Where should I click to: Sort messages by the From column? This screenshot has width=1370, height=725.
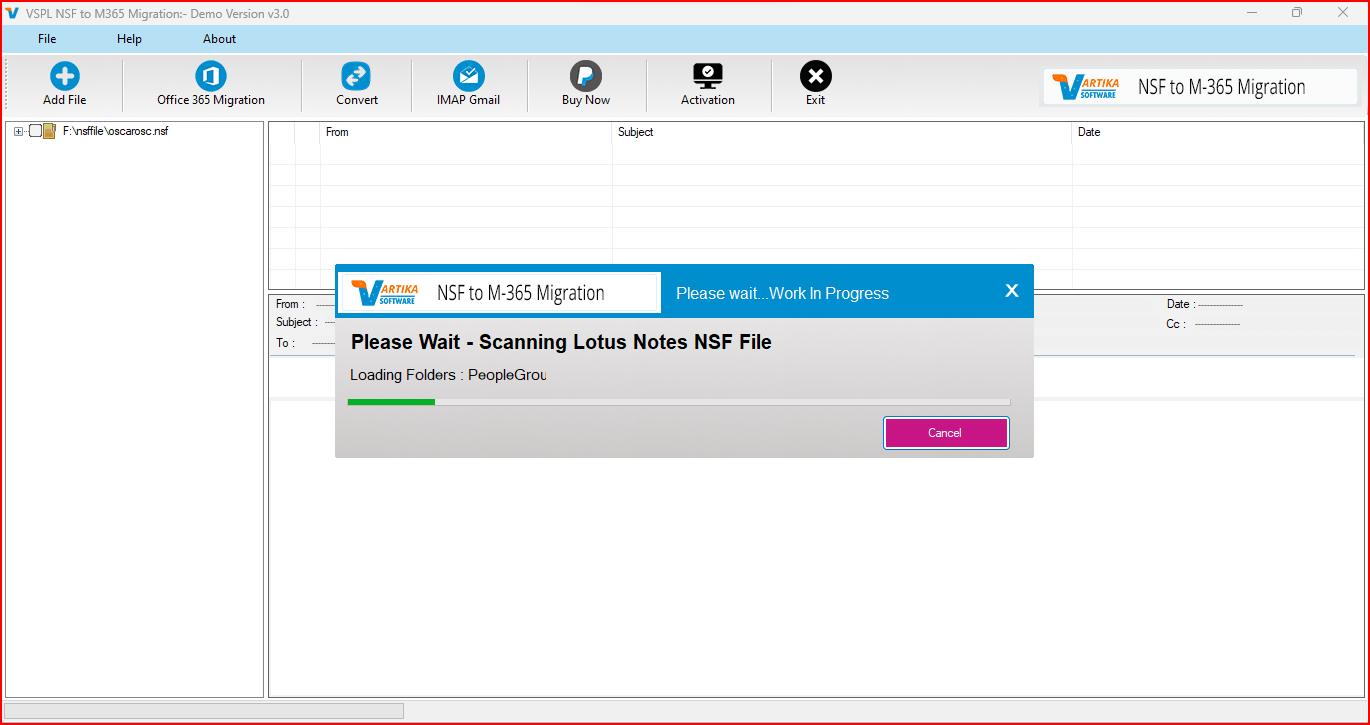point(466,132)
